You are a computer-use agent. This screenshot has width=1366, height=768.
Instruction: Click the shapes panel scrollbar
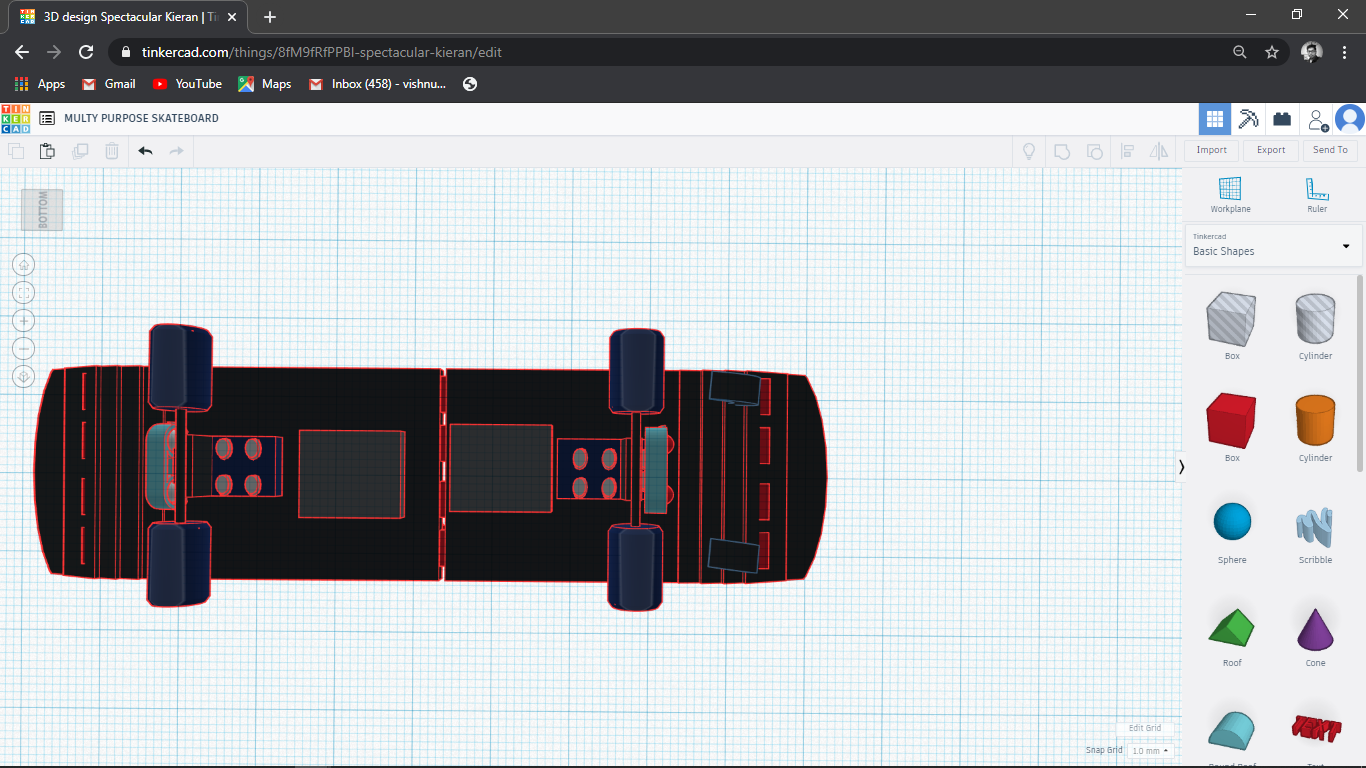[1360, 372]
